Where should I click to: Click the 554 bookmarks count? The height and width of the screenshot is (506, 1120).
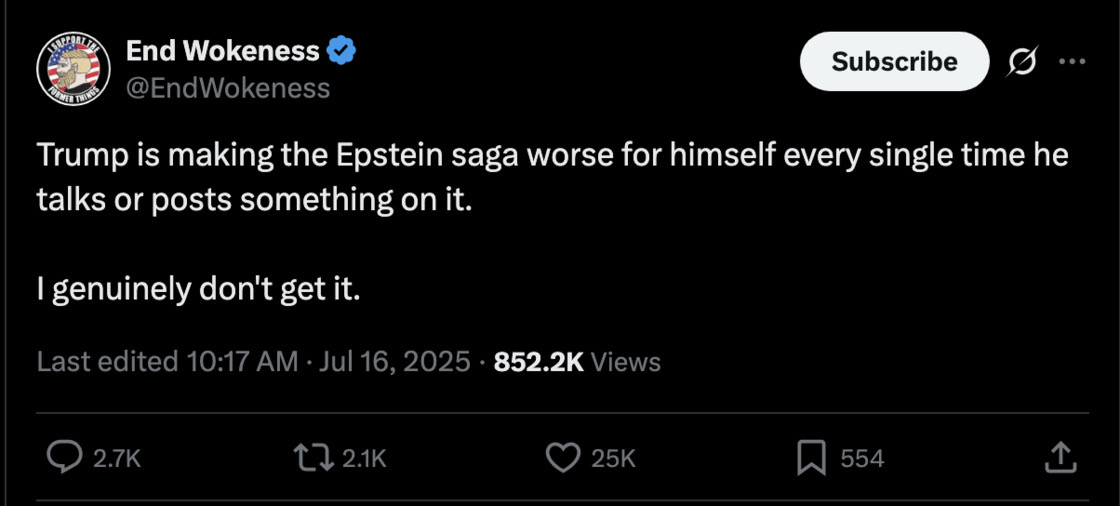(x=862, y=458)
